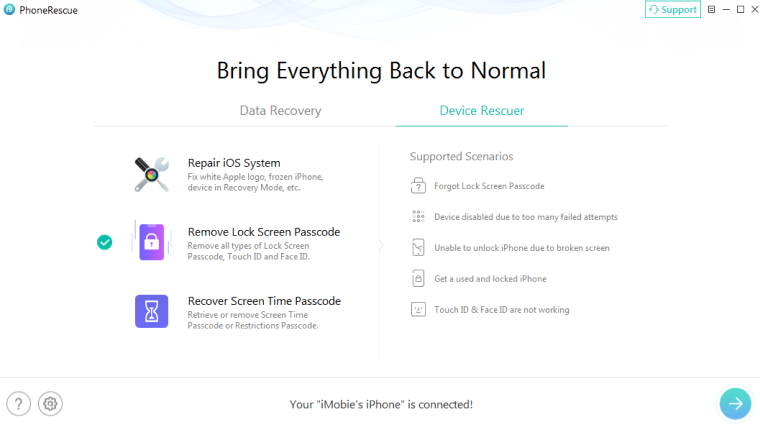
Task: Switch to the Data Recovery tab
Action: (280, 111)
